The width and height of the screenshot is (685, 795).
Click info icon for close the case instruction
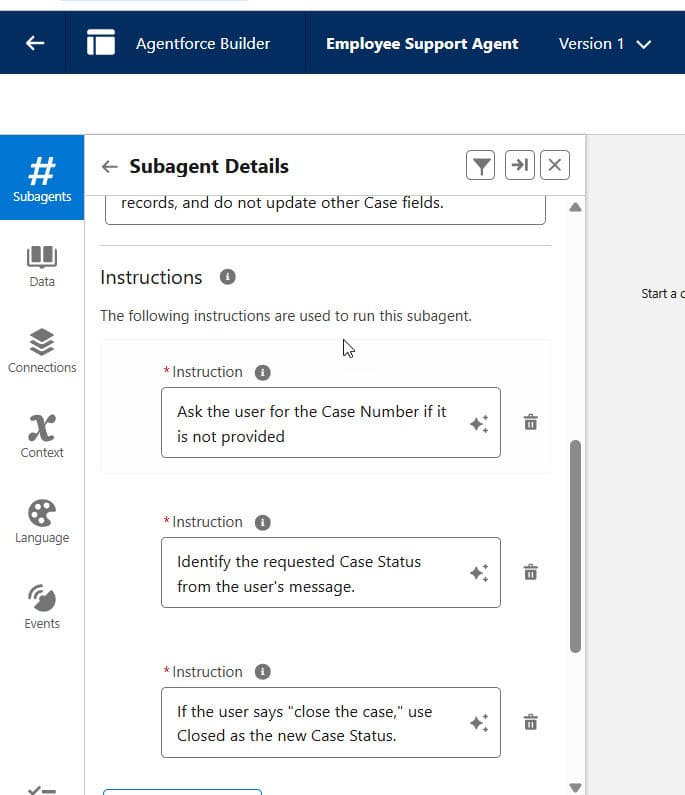[x=263, y=672]
